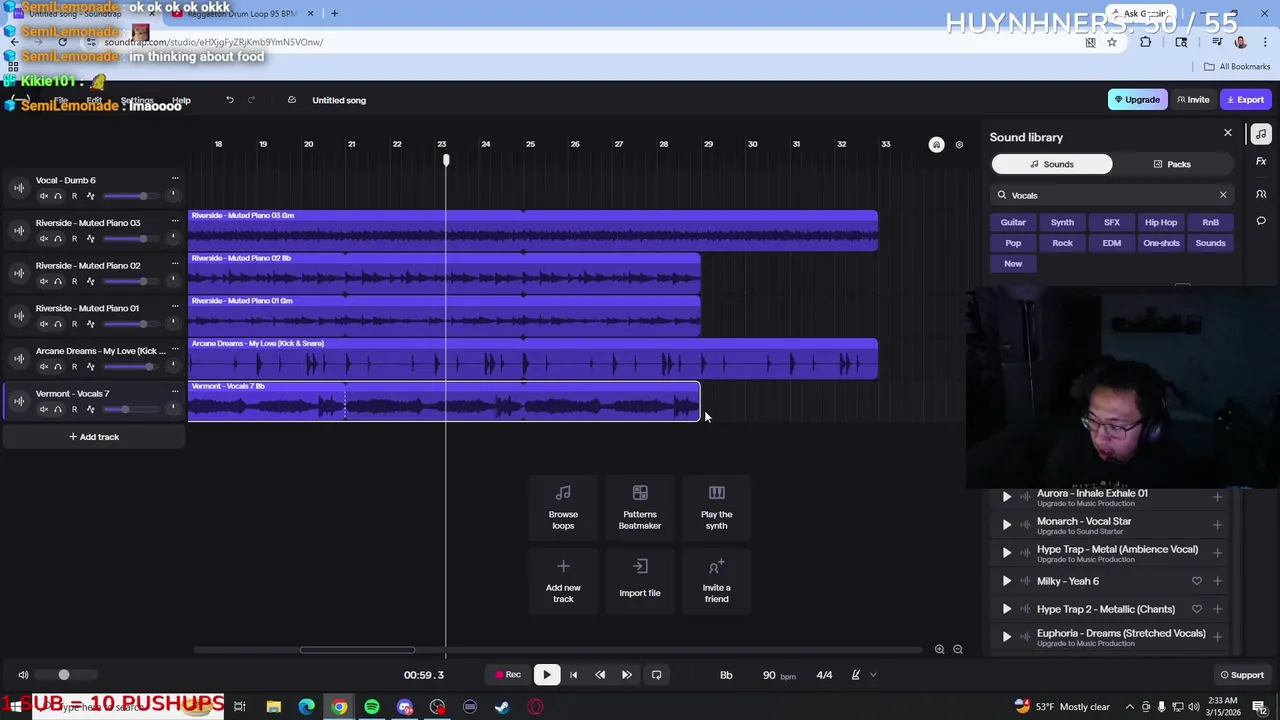Adjust Vermont - Vocals 7 volume slider

click(x=125, y=409)
